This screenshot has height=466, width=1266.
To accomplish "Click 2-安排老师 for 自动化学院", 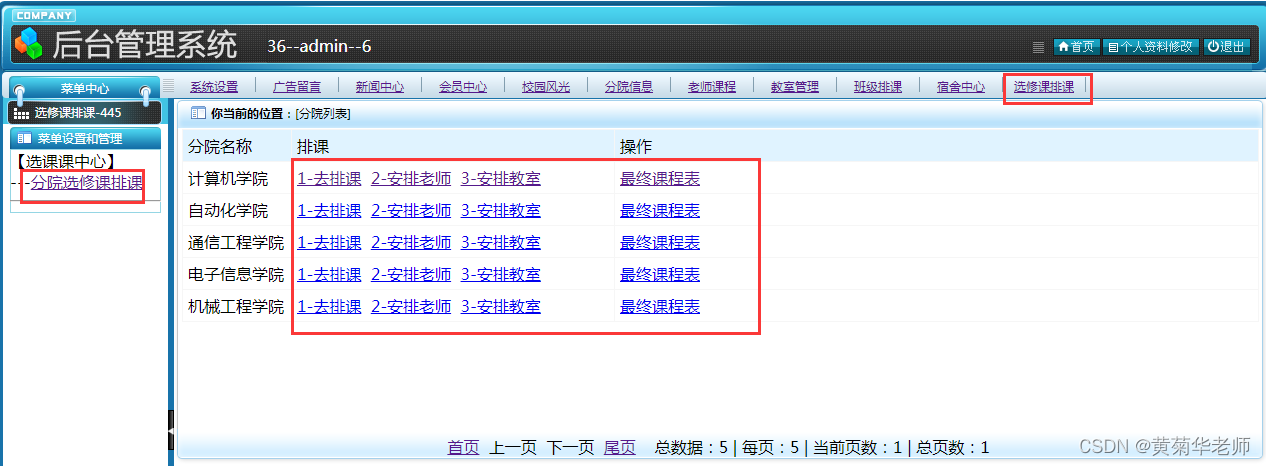I will (x=411, y=211).
